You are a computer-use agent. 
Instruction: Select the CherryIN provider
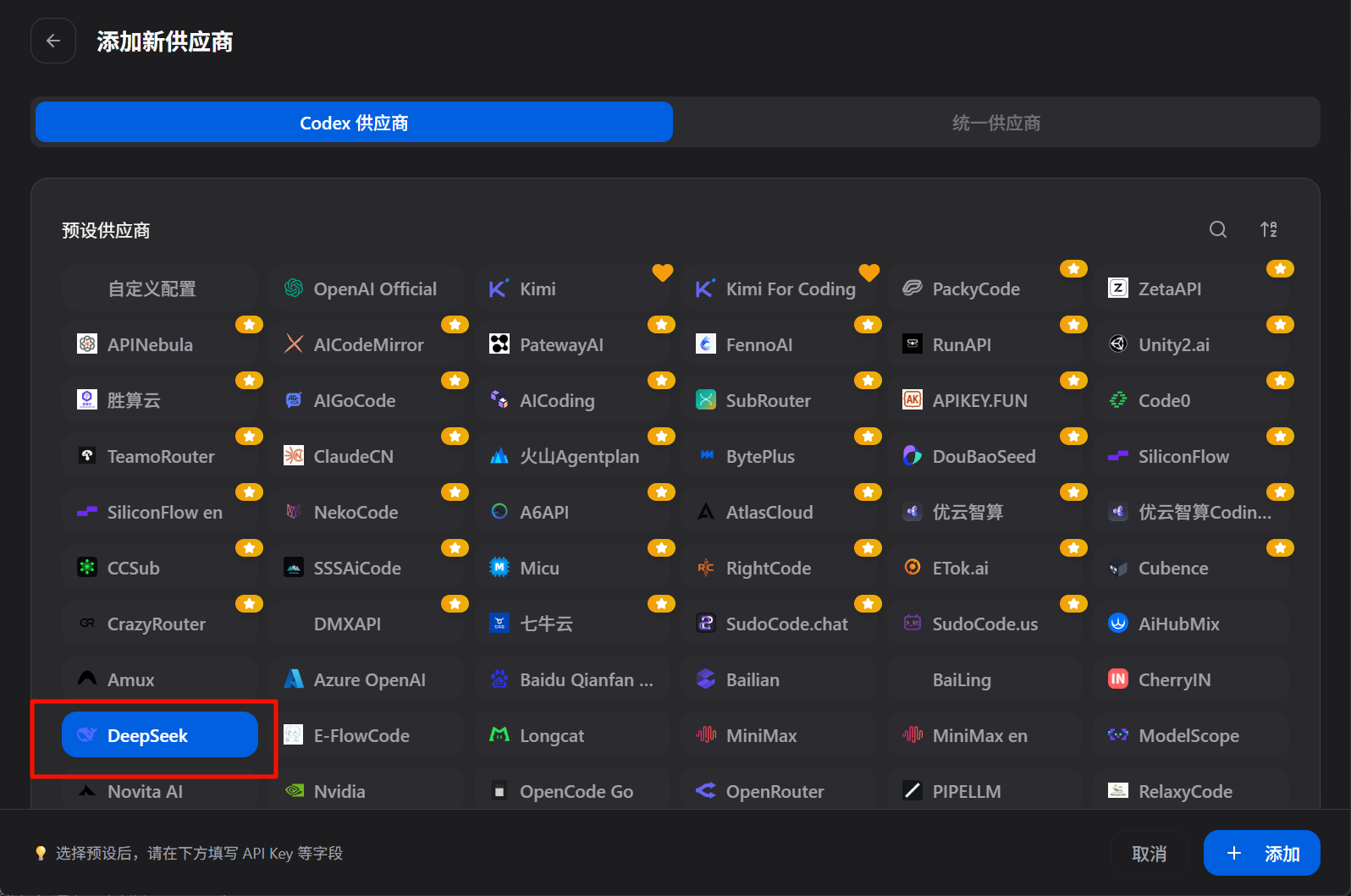point(1191,680)
